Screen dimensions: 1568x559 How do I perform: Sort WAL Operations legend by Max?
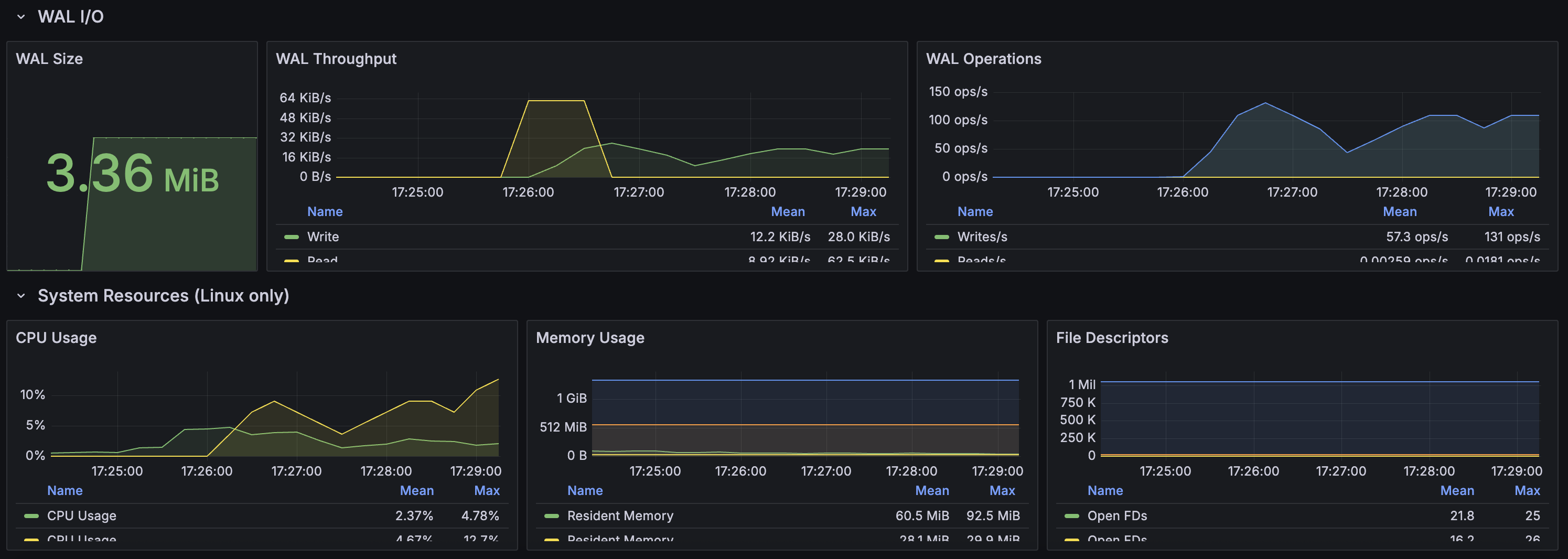[1500, 212]
